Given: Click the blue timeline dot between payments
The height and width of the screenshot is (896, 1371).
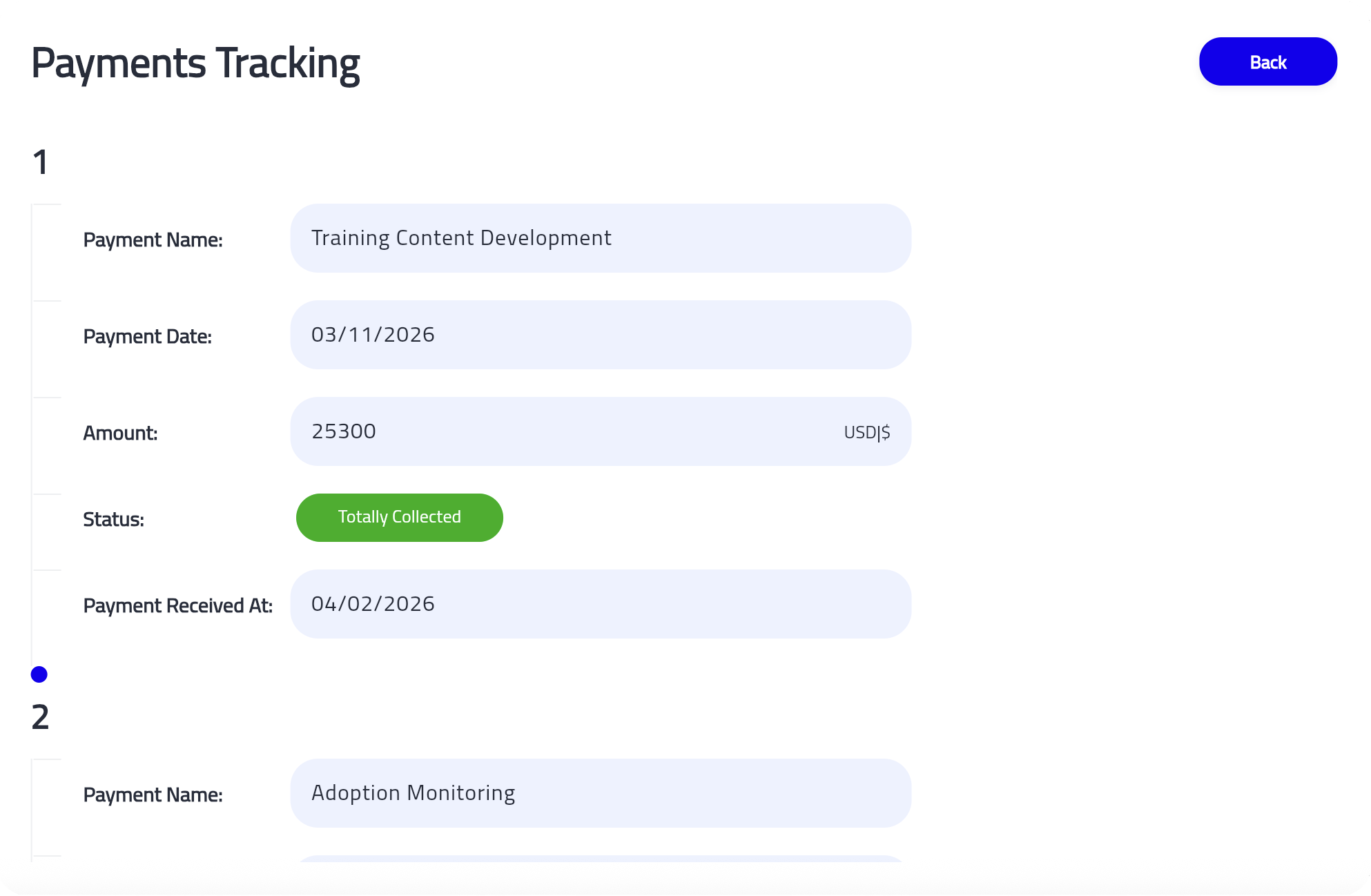Looking at the screenshot, I should pos(39,674).
